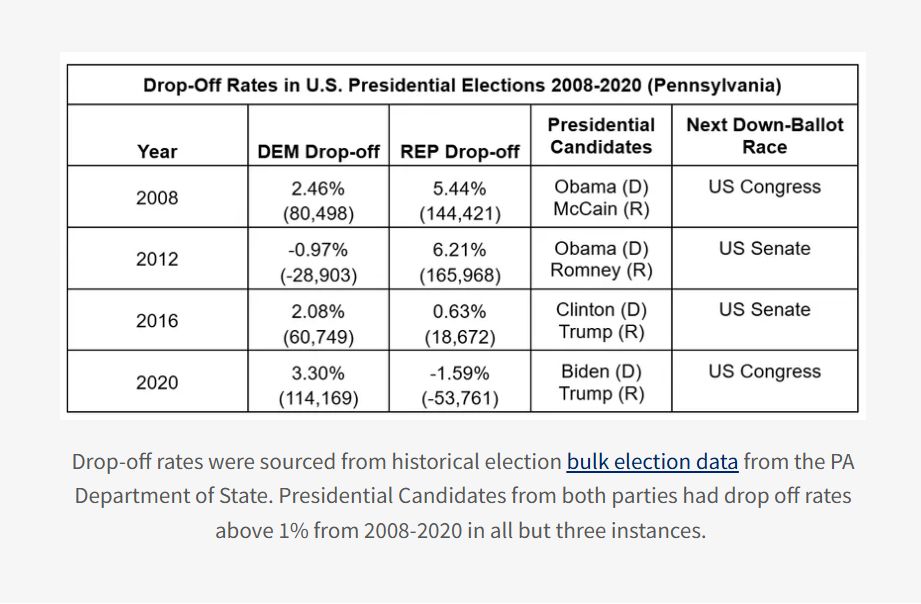Click the table title about Drop-Off Rates

(462, 85)
